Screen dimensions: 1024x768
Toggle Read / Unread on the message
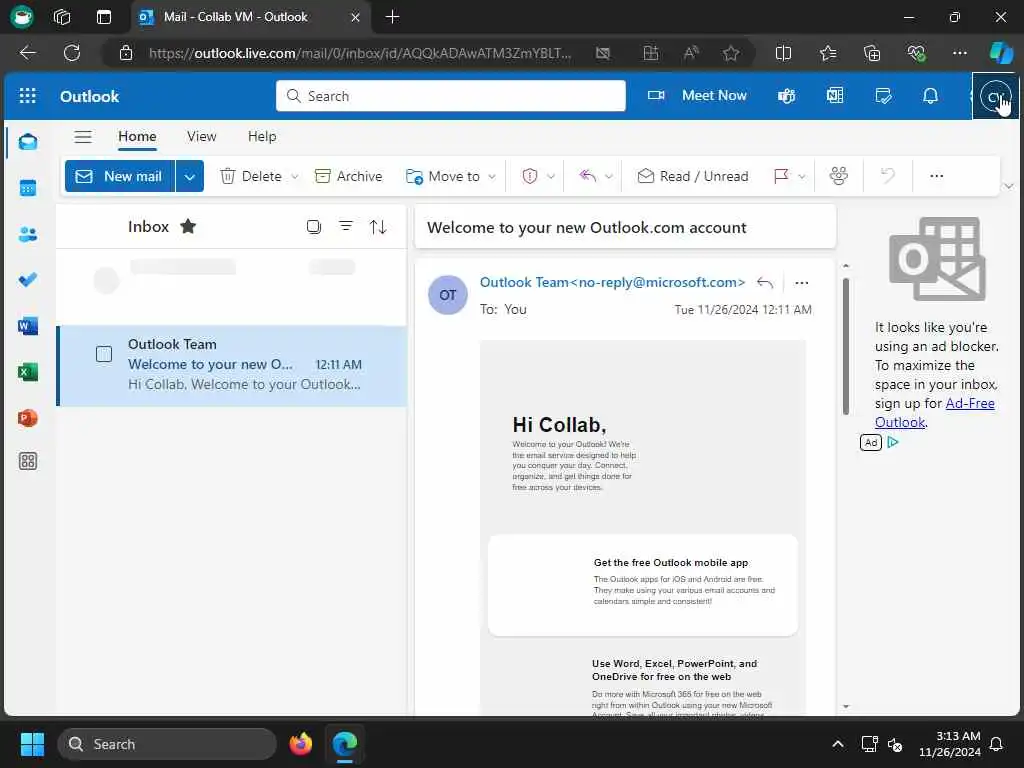tap(693, 176)
